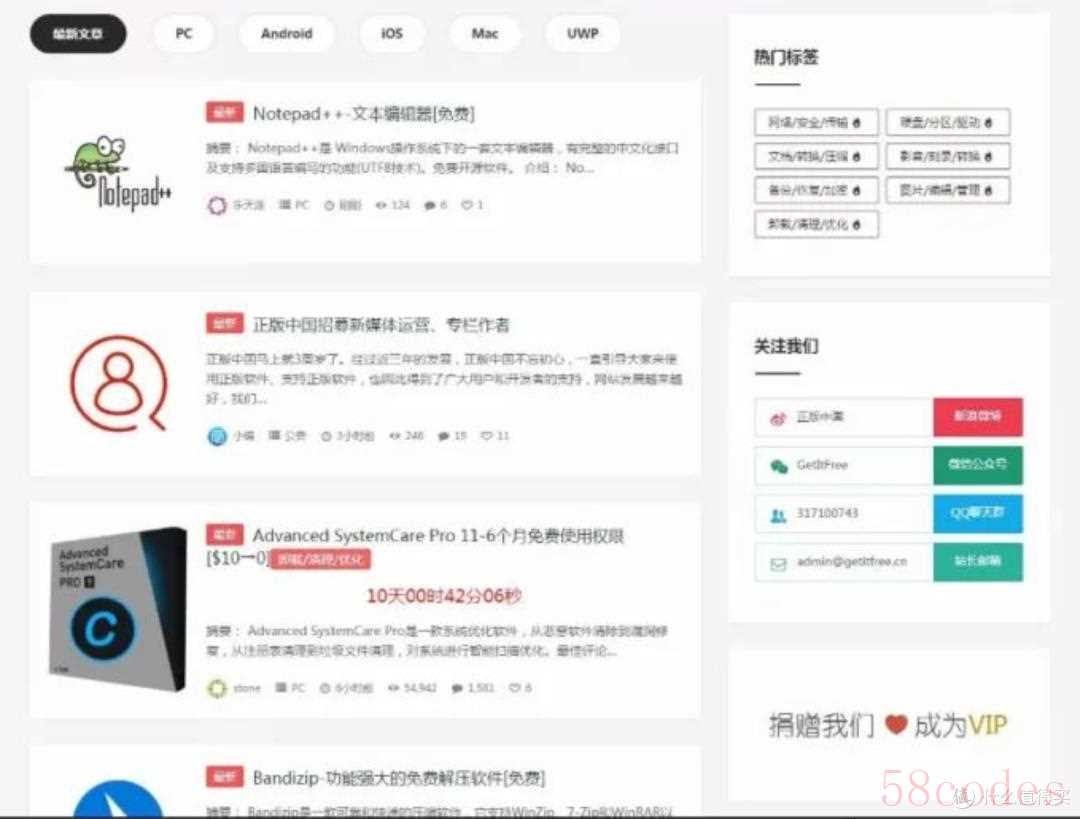Click the PC category icon on the Notepad++ post

coord(284,205)
